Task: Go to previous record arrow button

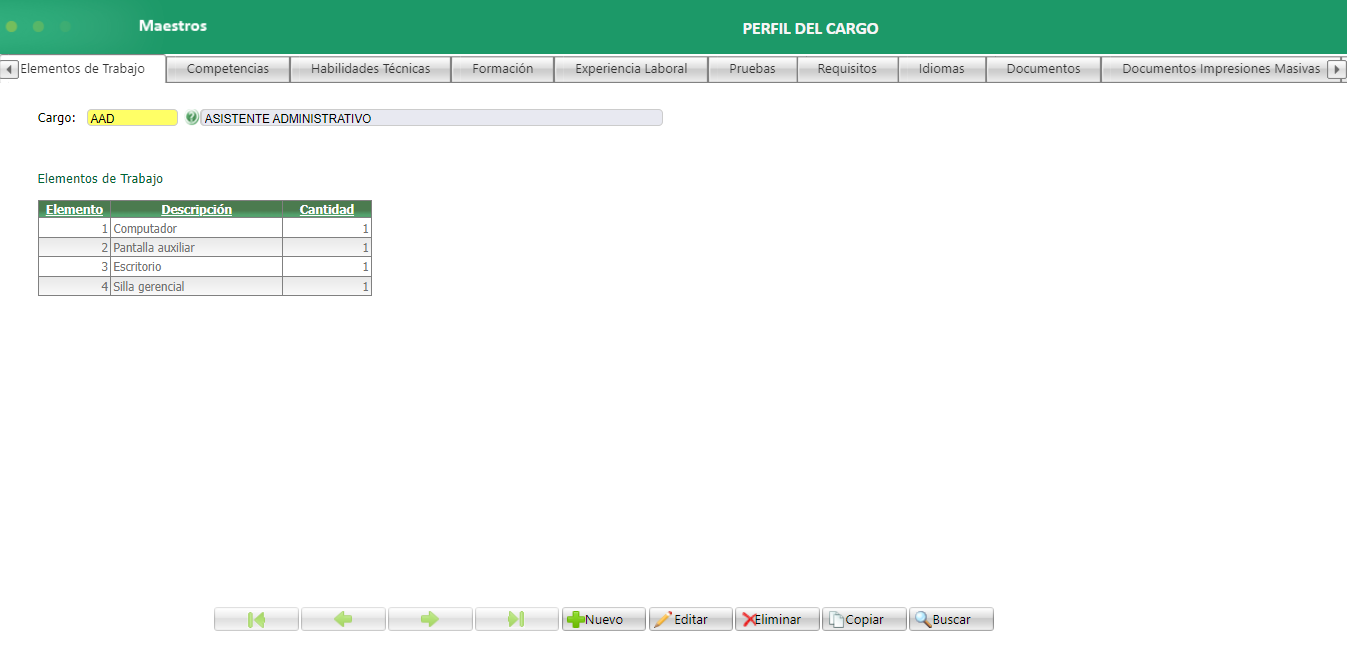Action: pos(343,619)
